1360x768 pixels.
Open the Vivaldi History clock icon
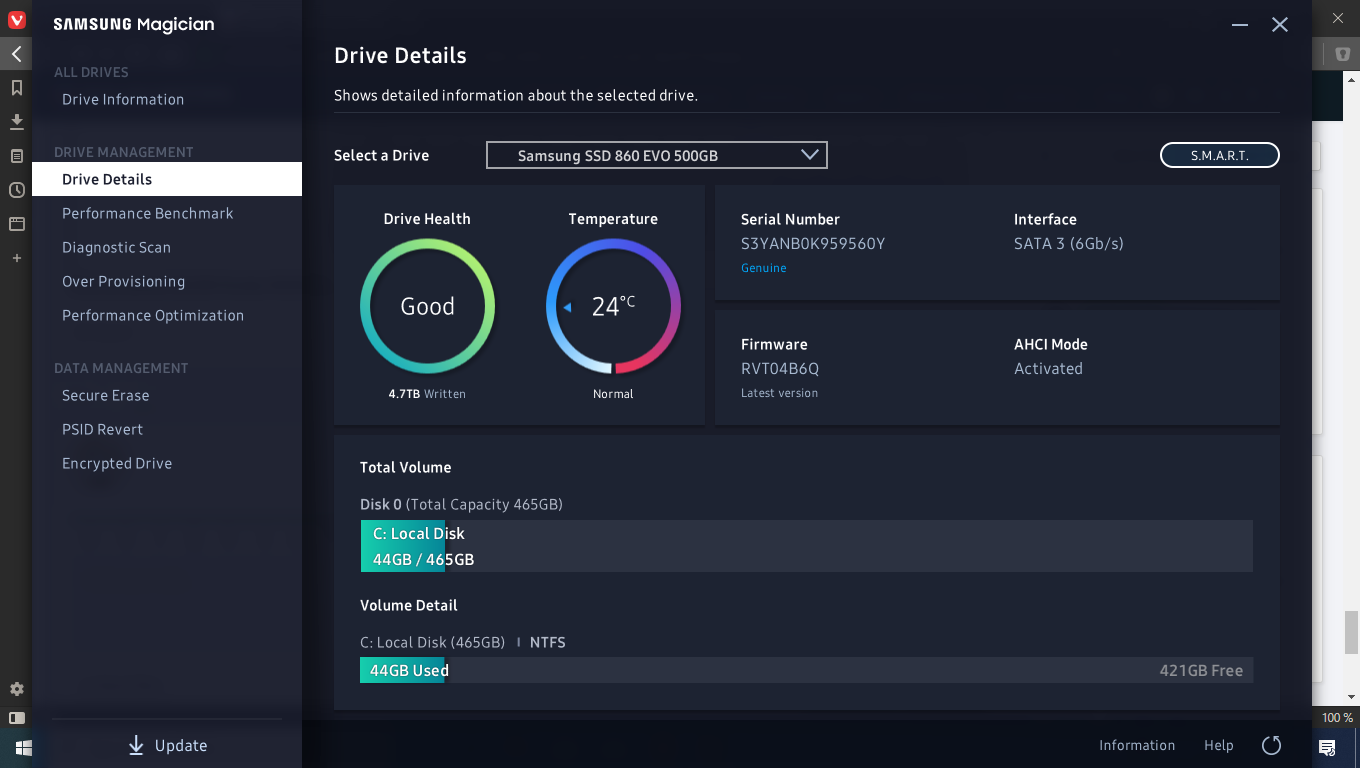coord(16,190)
